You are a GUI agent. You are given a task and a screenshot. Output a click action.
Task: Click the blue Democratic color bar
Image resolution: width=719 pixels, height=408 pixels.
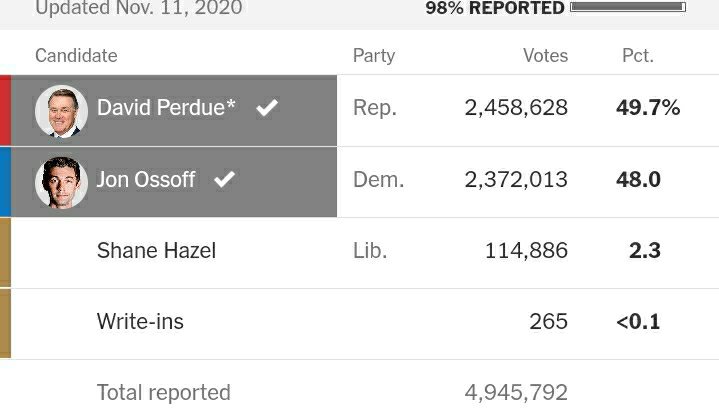coord(5,182)
